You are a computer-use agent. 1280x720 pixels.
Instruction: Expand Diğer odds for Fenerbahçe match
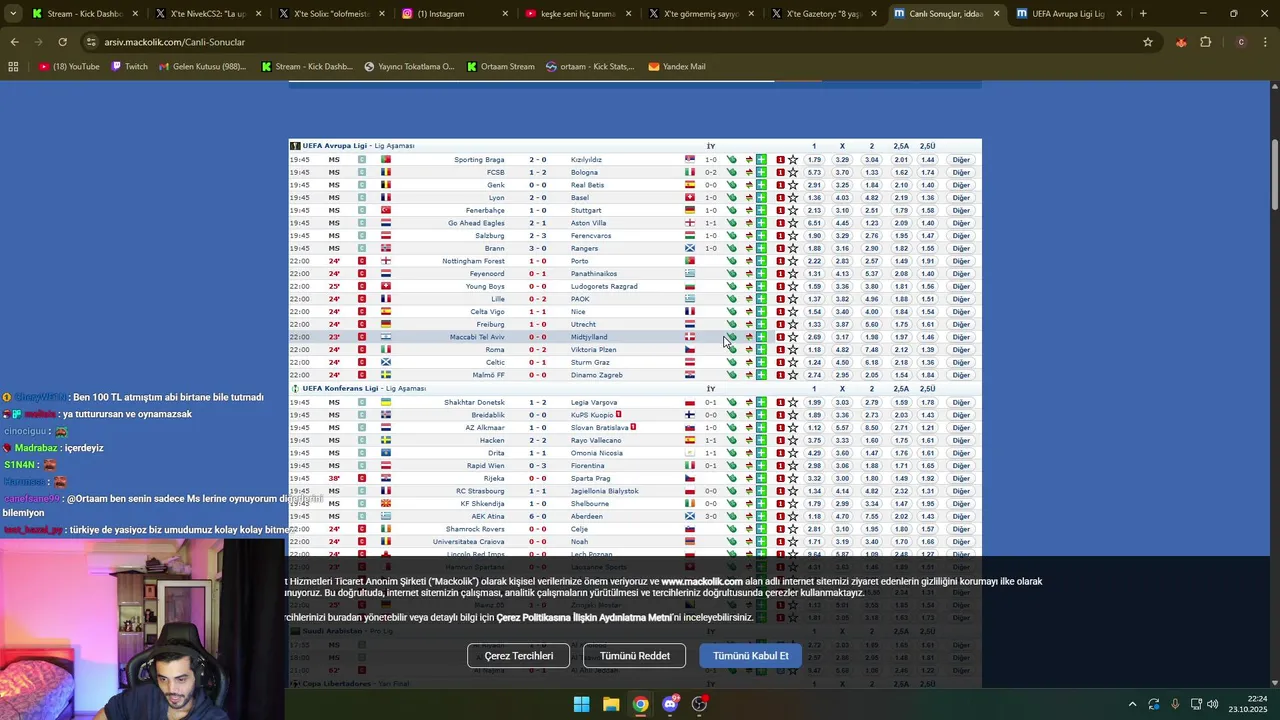[961, 211]
